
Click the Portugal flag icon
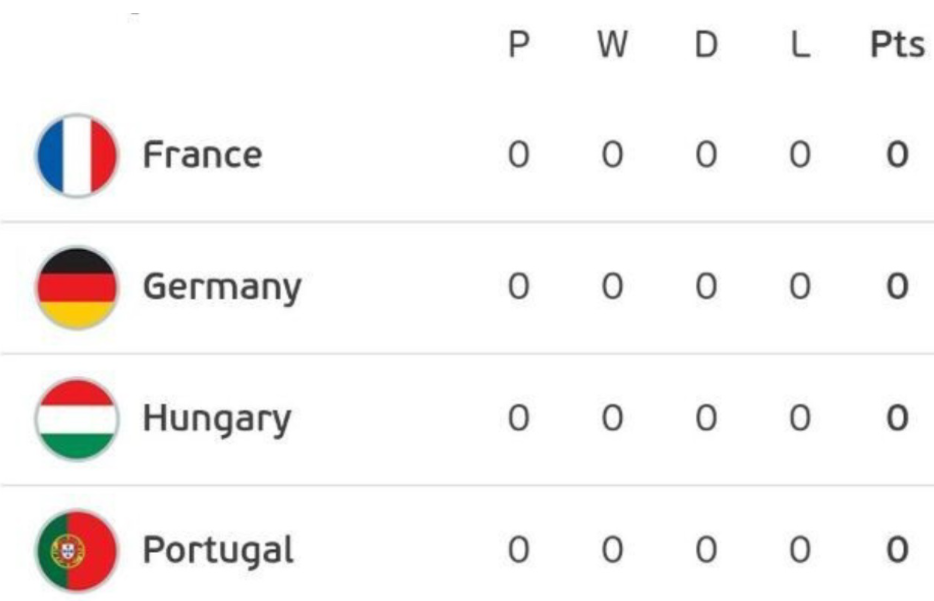click(77, 551)
